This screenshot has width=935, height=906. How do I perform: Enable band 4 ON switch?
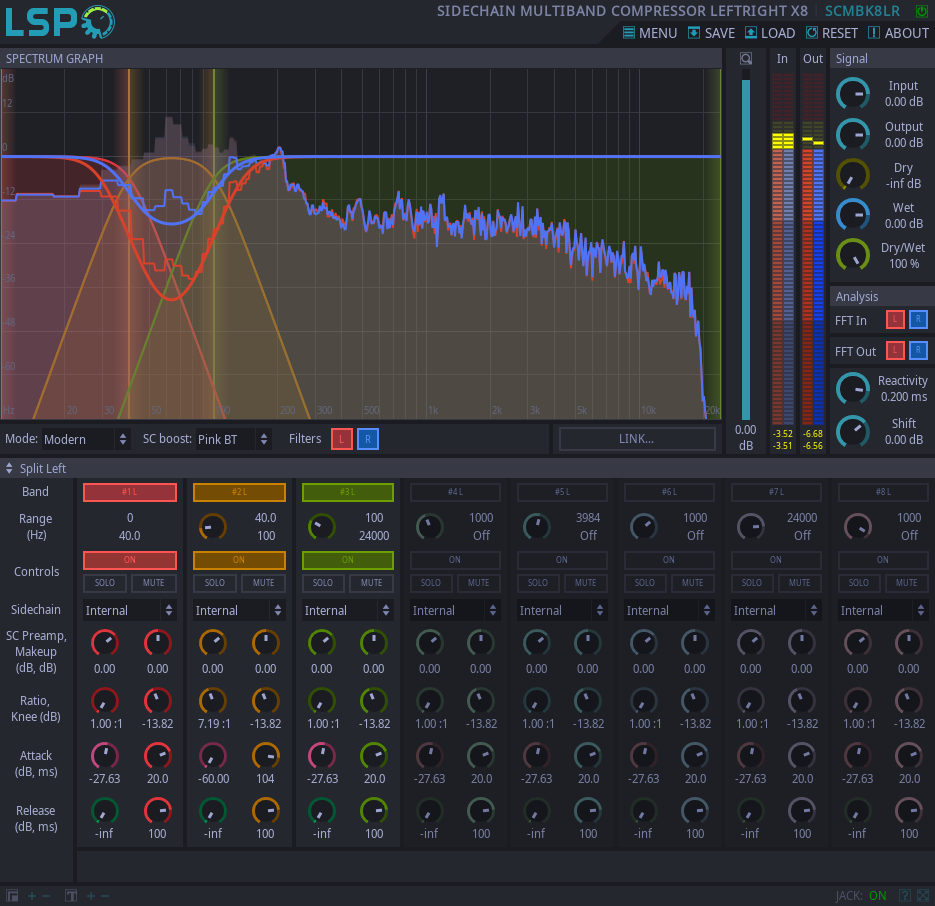[x=455, y=560]
